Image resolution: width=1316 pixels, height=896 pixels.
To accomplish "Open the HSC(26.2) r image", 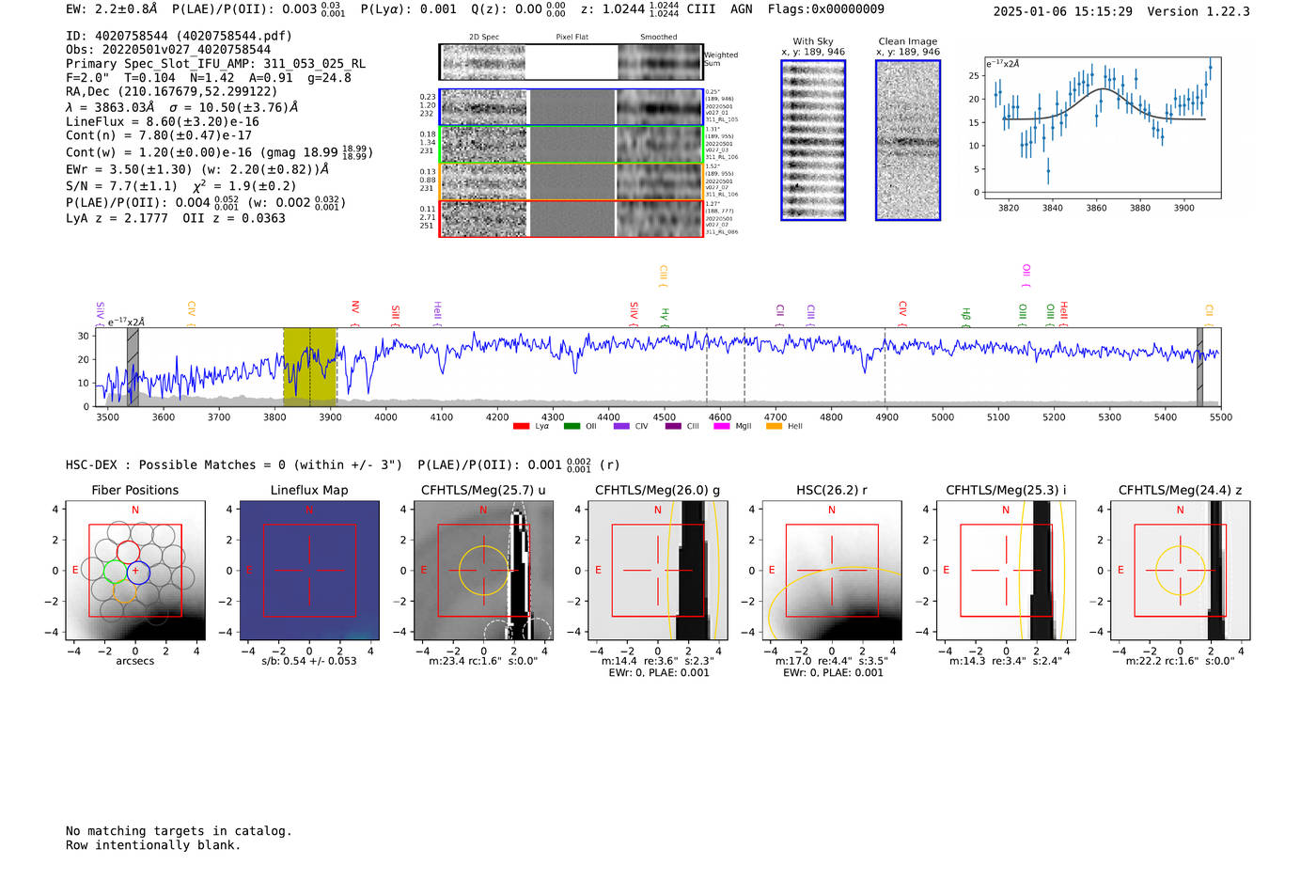I will [832, 571].
